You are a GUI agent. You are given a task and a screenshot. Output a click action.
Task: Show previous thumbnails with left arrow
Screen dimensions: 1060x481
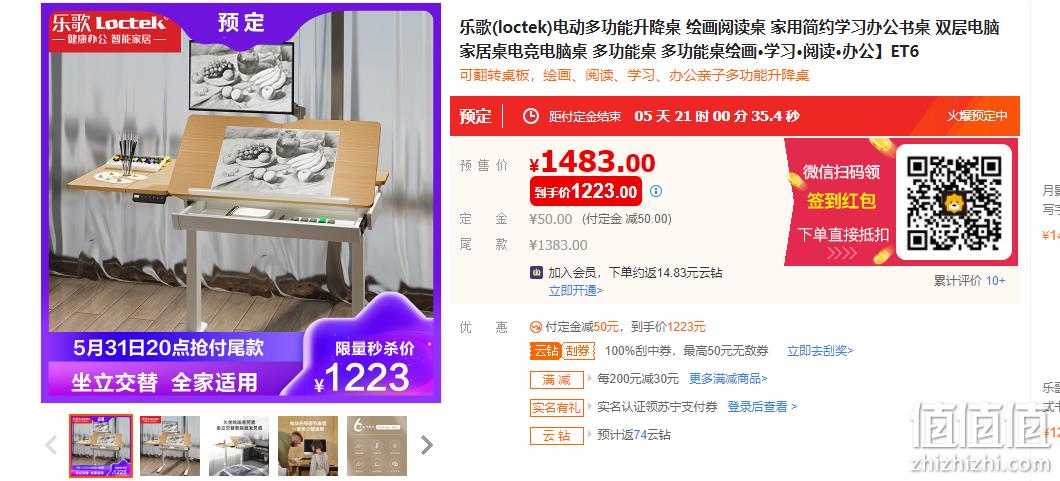pos(51,445)
